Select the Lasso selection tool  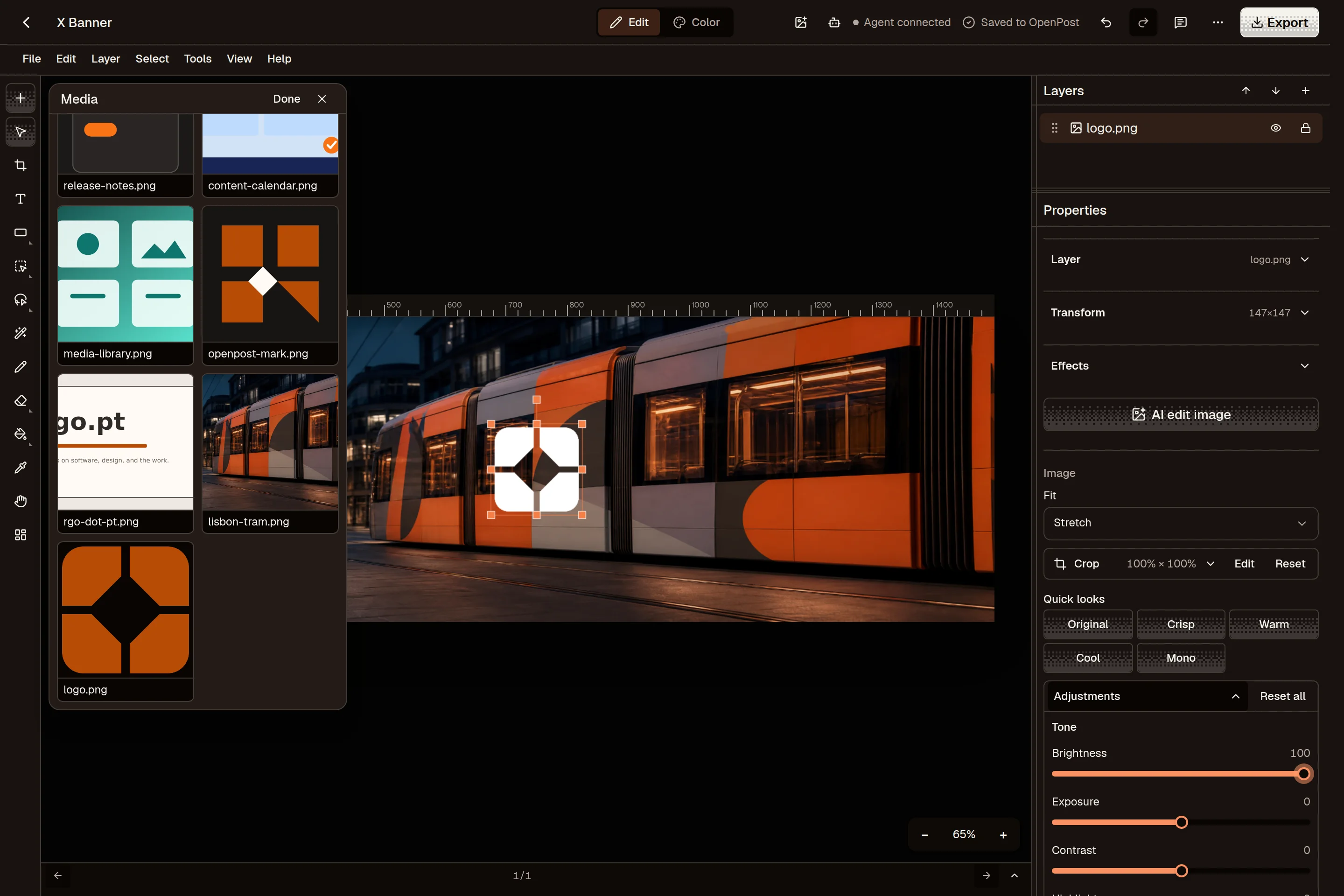(x=21, y=300)
